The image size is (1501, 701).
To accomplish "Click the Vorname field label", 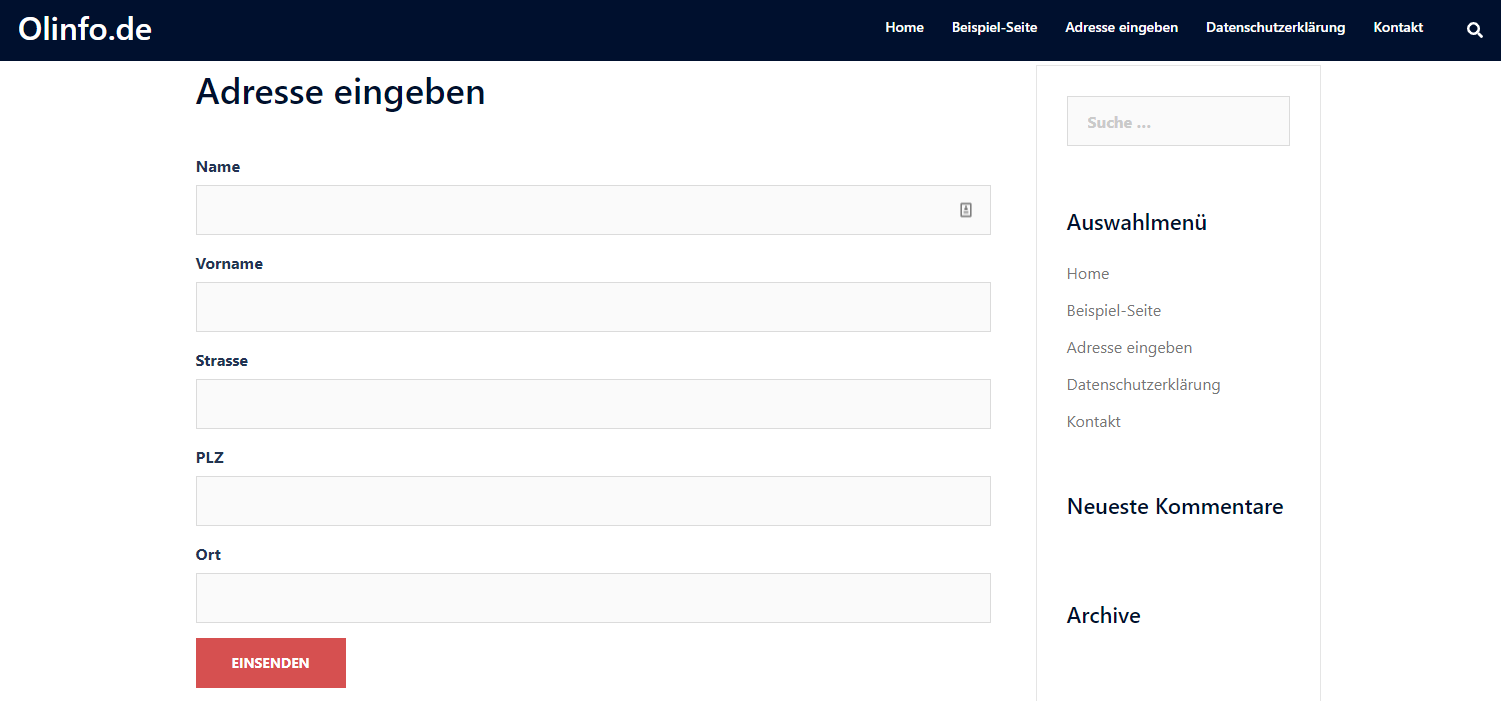I will tap(229, 264).
